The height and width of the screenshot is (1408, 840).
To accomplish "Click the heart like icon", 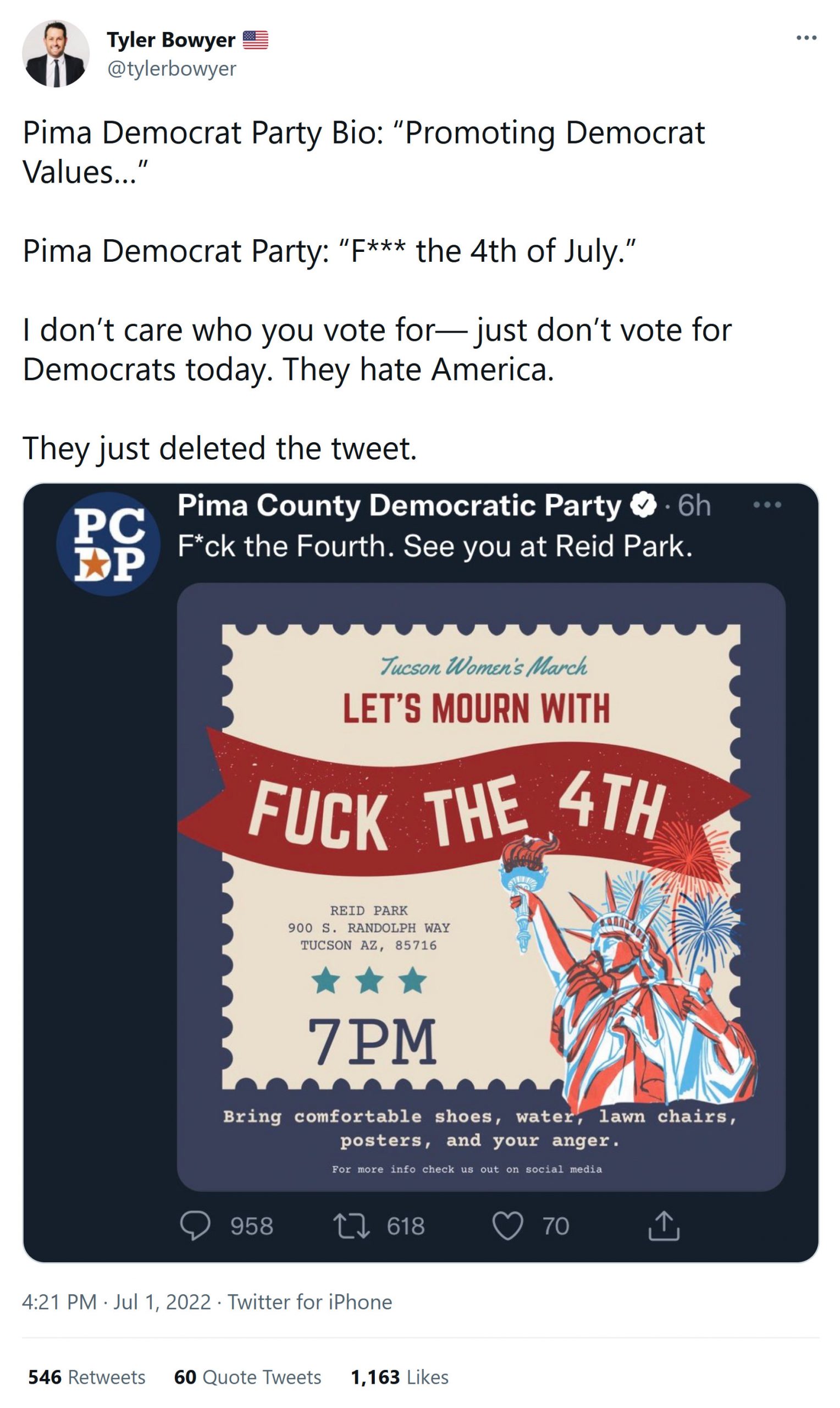I will click(507, 1226).
